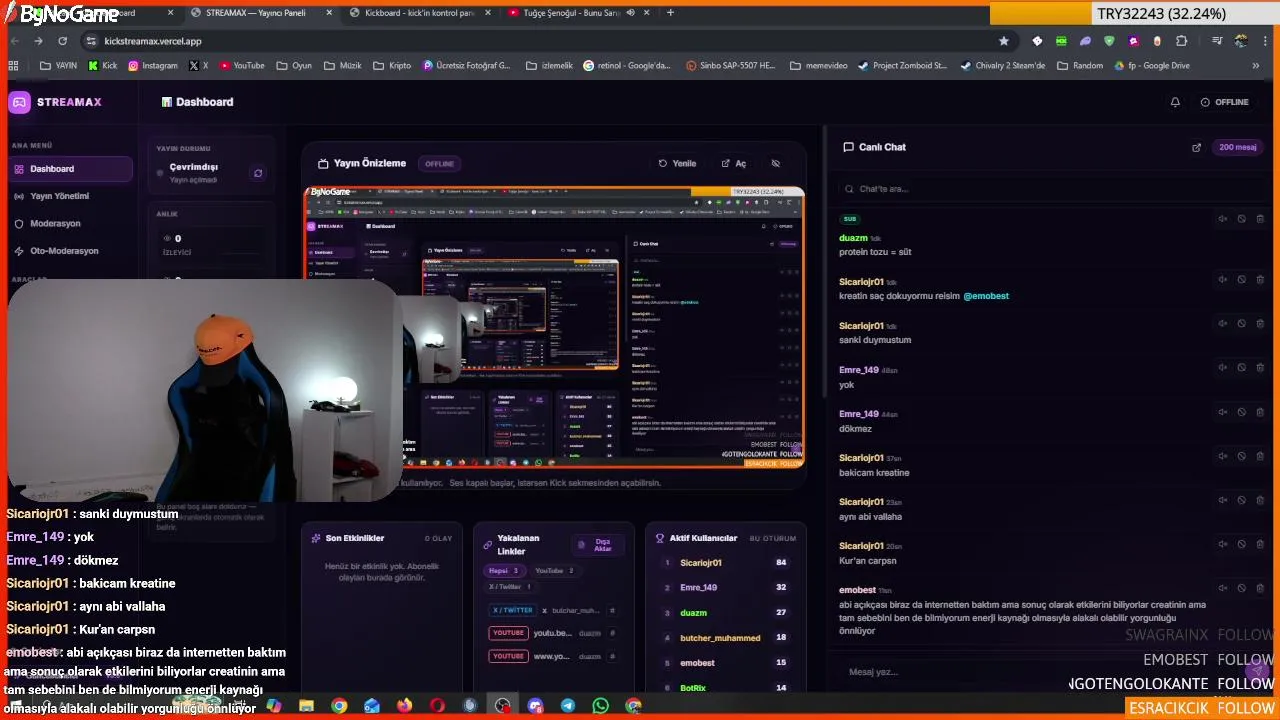The image size is (1280, 720).
Task: Click the notification bell icon
Action: pos(1175,102)
